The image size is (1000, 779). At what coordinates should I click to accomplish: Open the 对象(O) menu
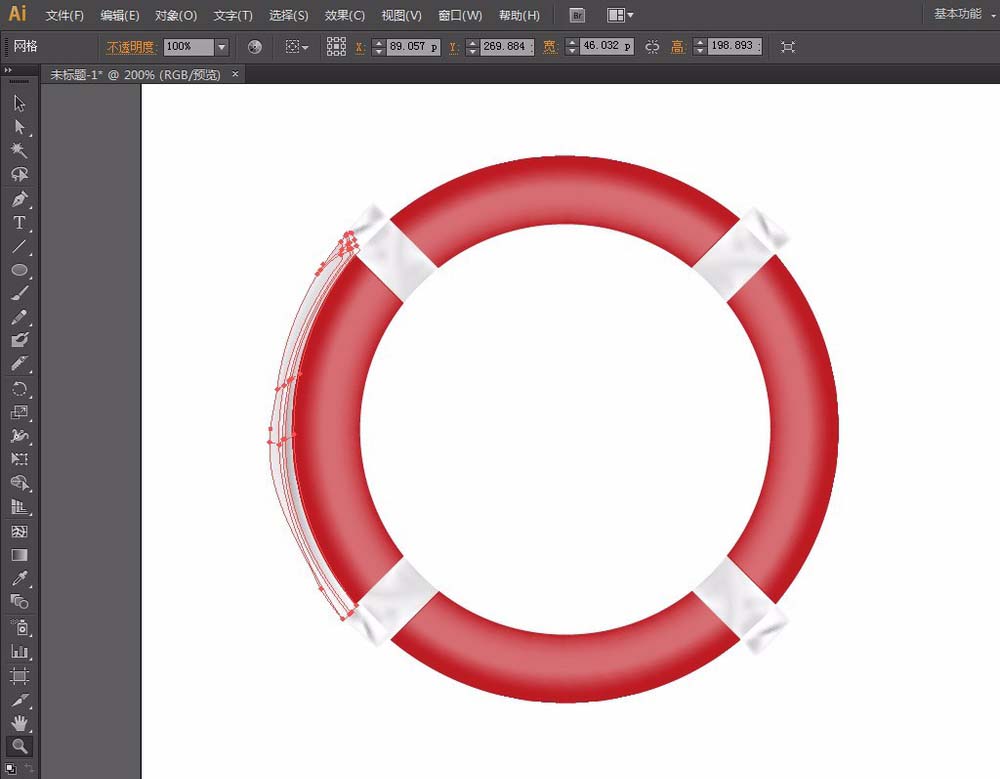[176, 15]
